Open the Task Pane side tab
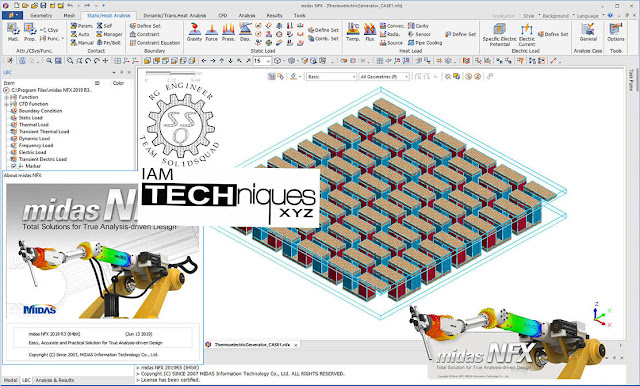This screenshot has height=386, width=640. (x=631, y=80)
